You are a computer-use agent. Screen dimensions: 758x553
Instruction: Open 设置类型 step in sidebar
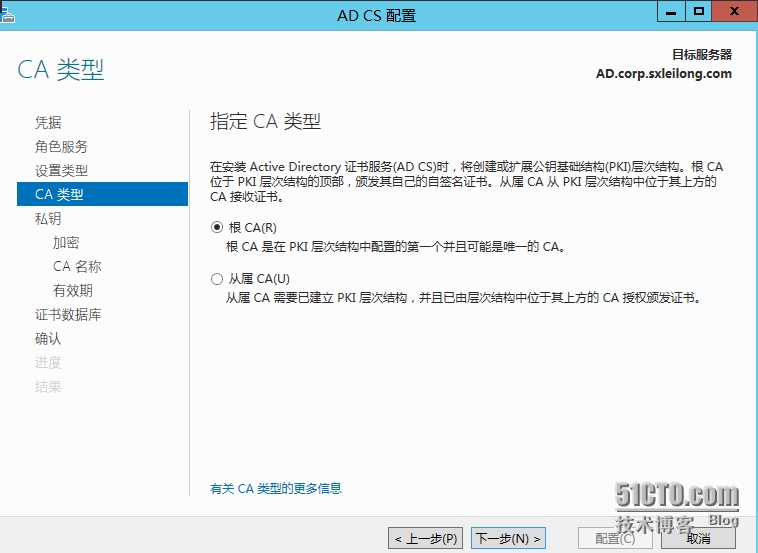pos(61,171)
